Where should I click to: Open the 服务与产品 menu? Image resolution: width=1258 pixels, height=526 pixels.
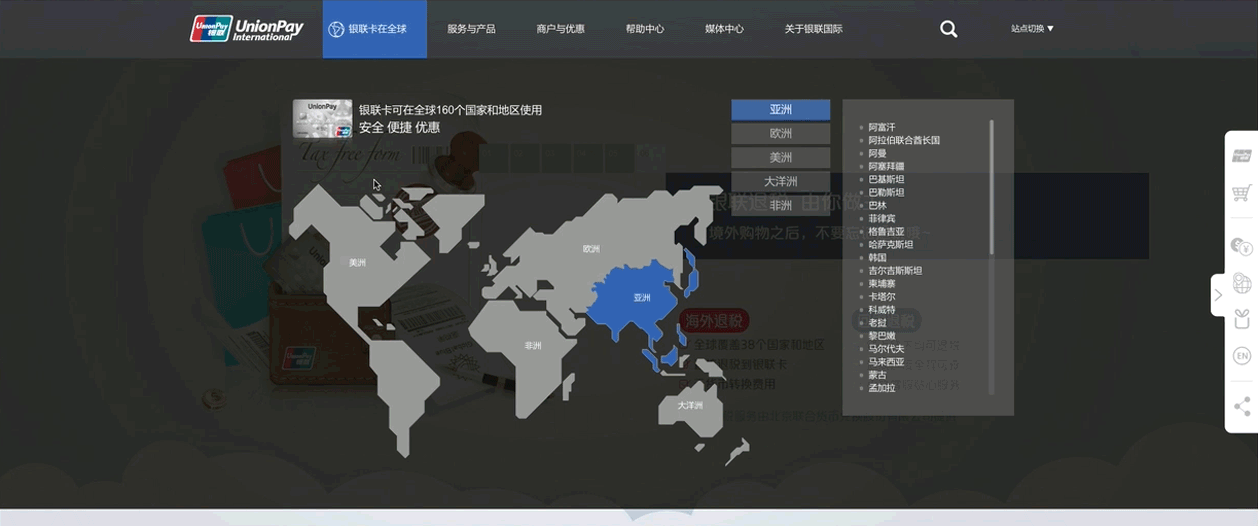[471, 29]
